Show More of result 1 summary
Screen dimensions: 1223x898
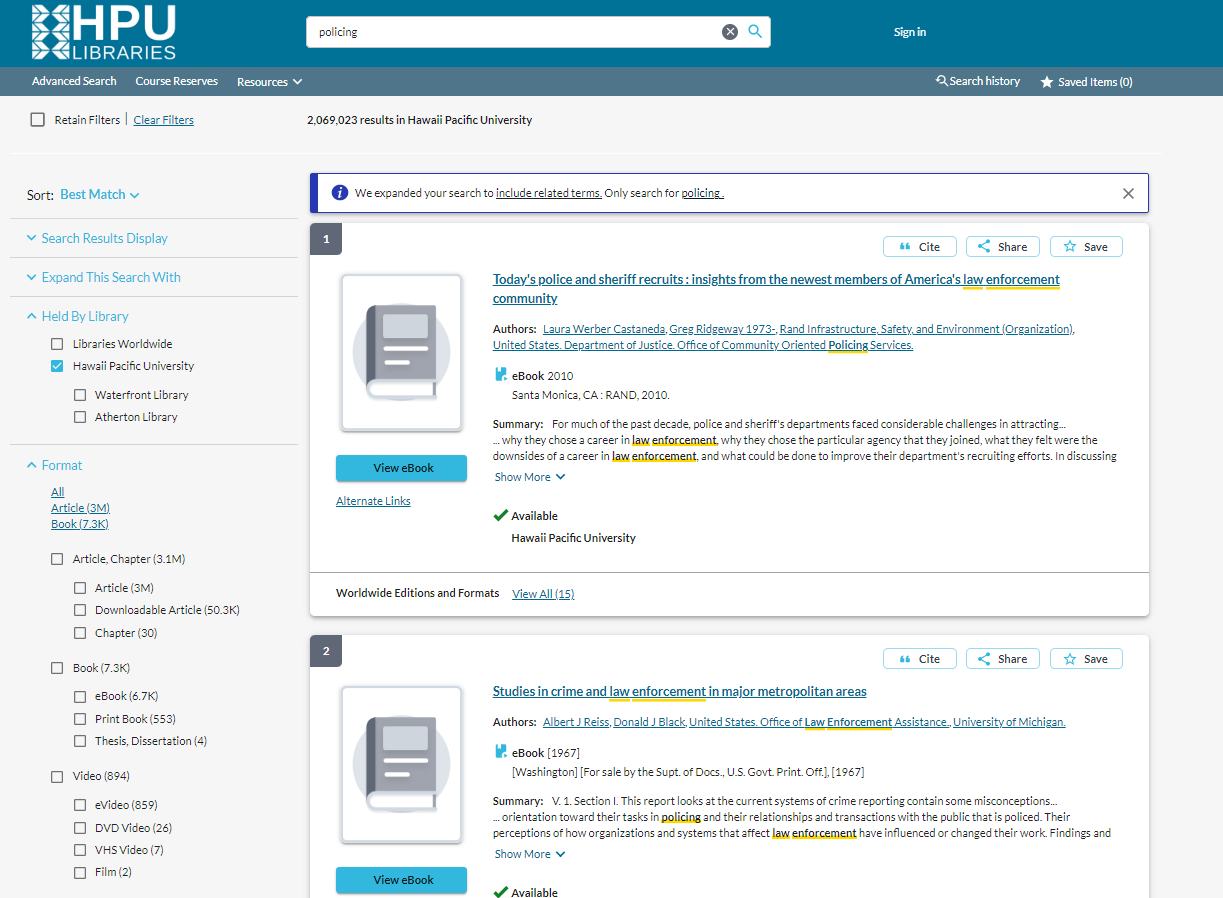tap(530, 477)
